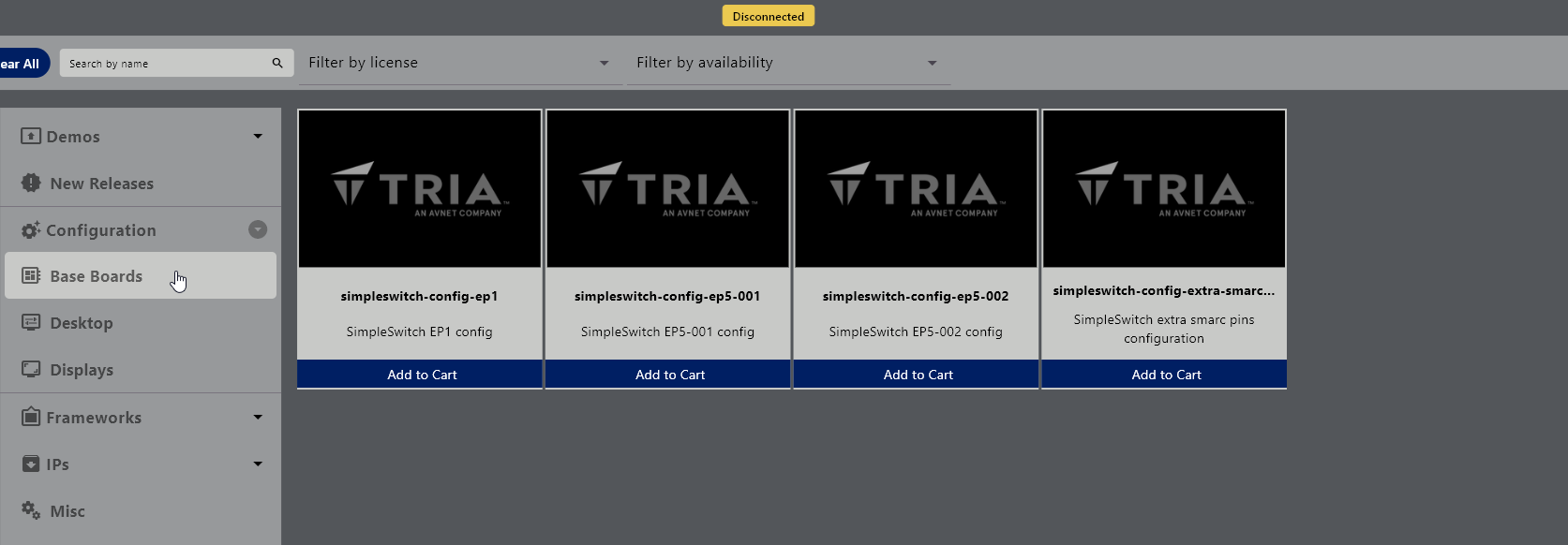Open the simpleswitch-config-ep1 thumbnail
Screen dimensions: 1568x545
pos(420,188)
